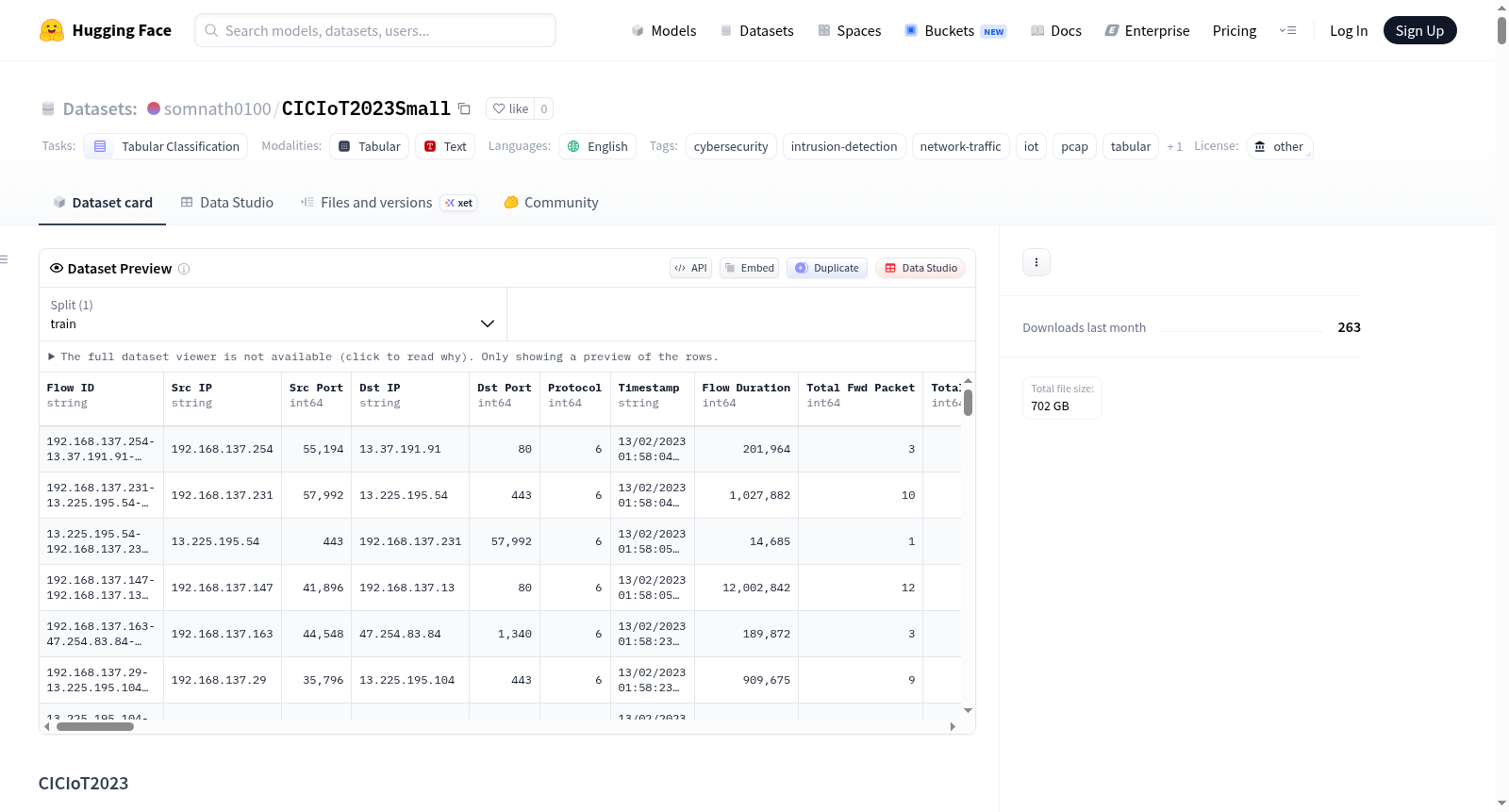Expand the +1 hidden tags
This screenshot has height=812, width=1509.
click(1174, 146)
